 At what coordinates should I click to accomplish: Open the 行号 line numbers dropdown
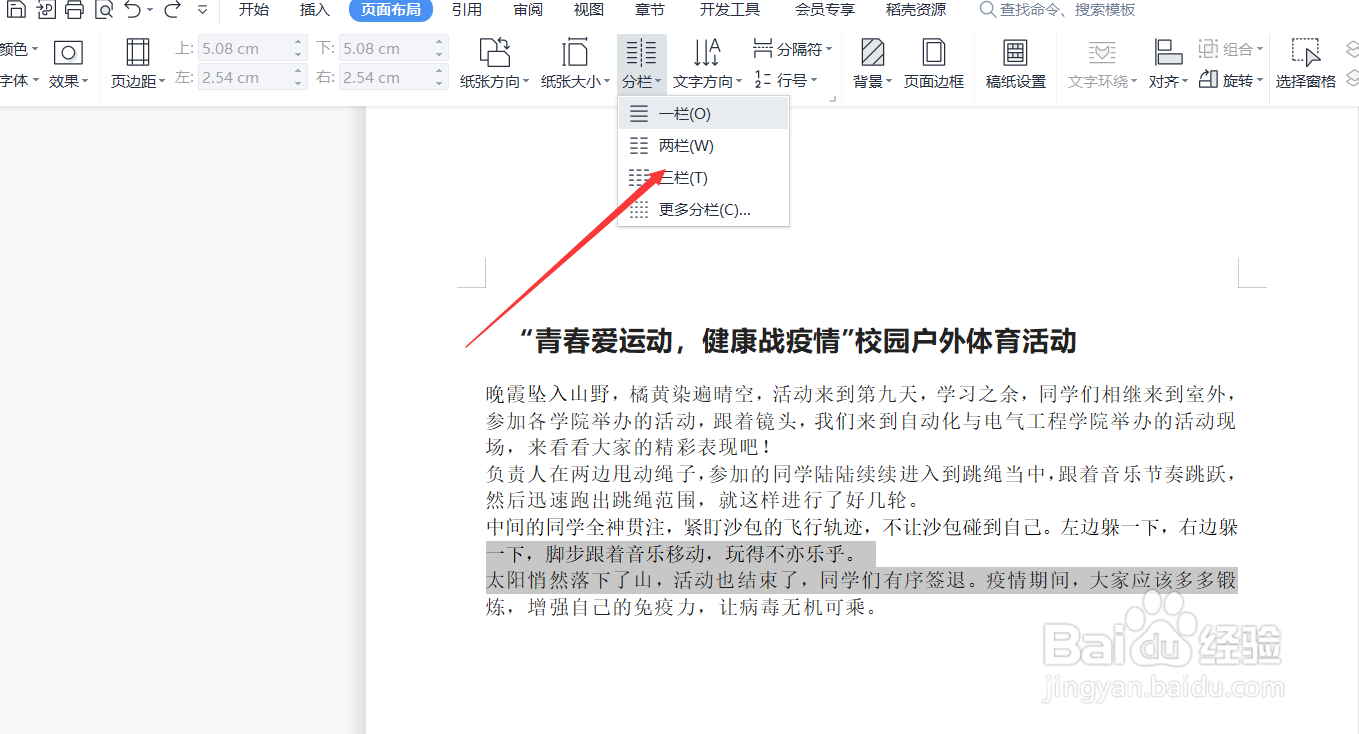(785, 80)
